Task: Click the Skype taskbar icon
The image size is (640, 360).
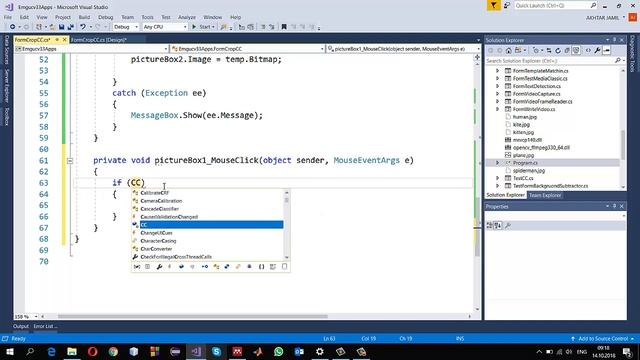Action: pos(216,351)
